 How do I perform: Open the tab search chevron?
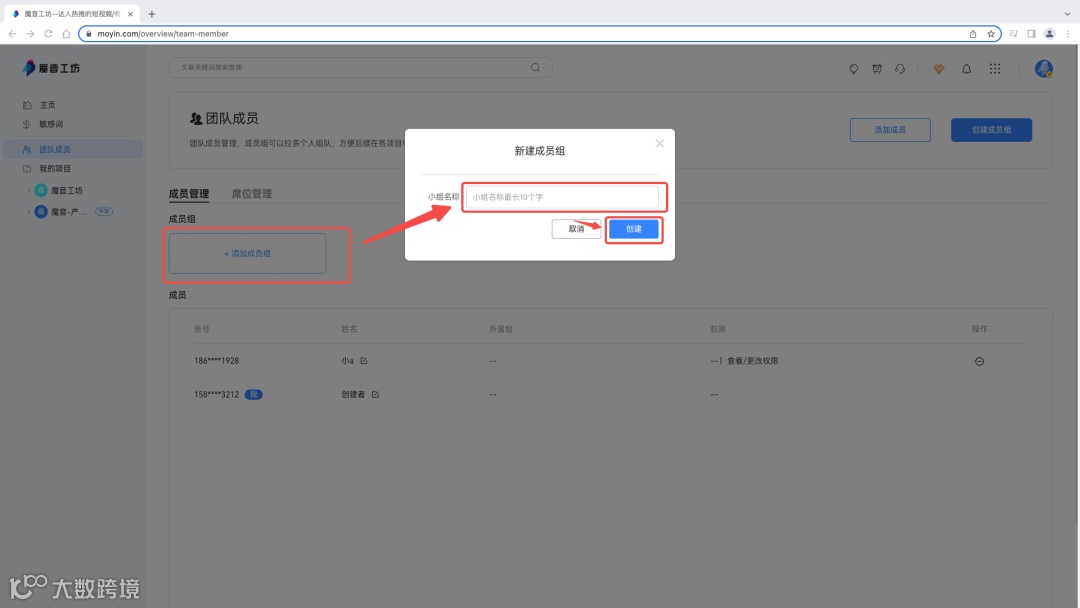tap(1067, 14)
